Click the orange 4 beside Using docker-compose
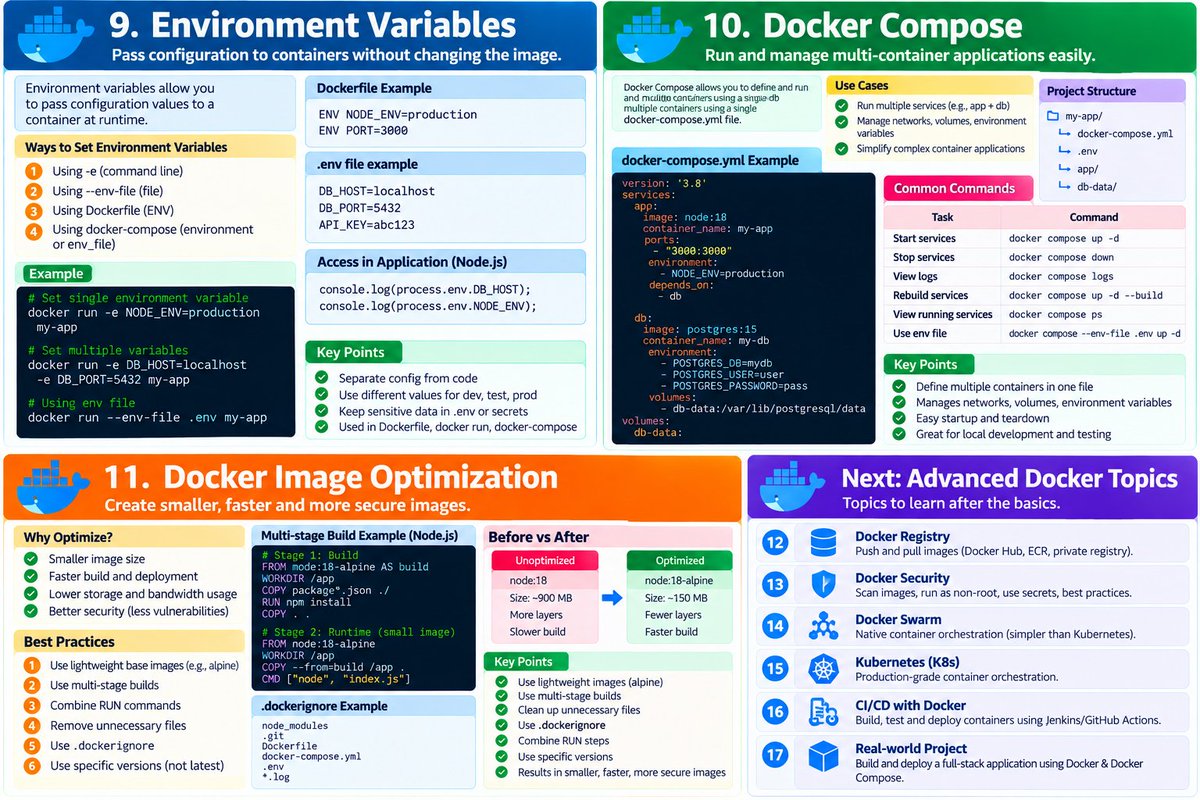Screen dimensions: 1200x800 34,230
